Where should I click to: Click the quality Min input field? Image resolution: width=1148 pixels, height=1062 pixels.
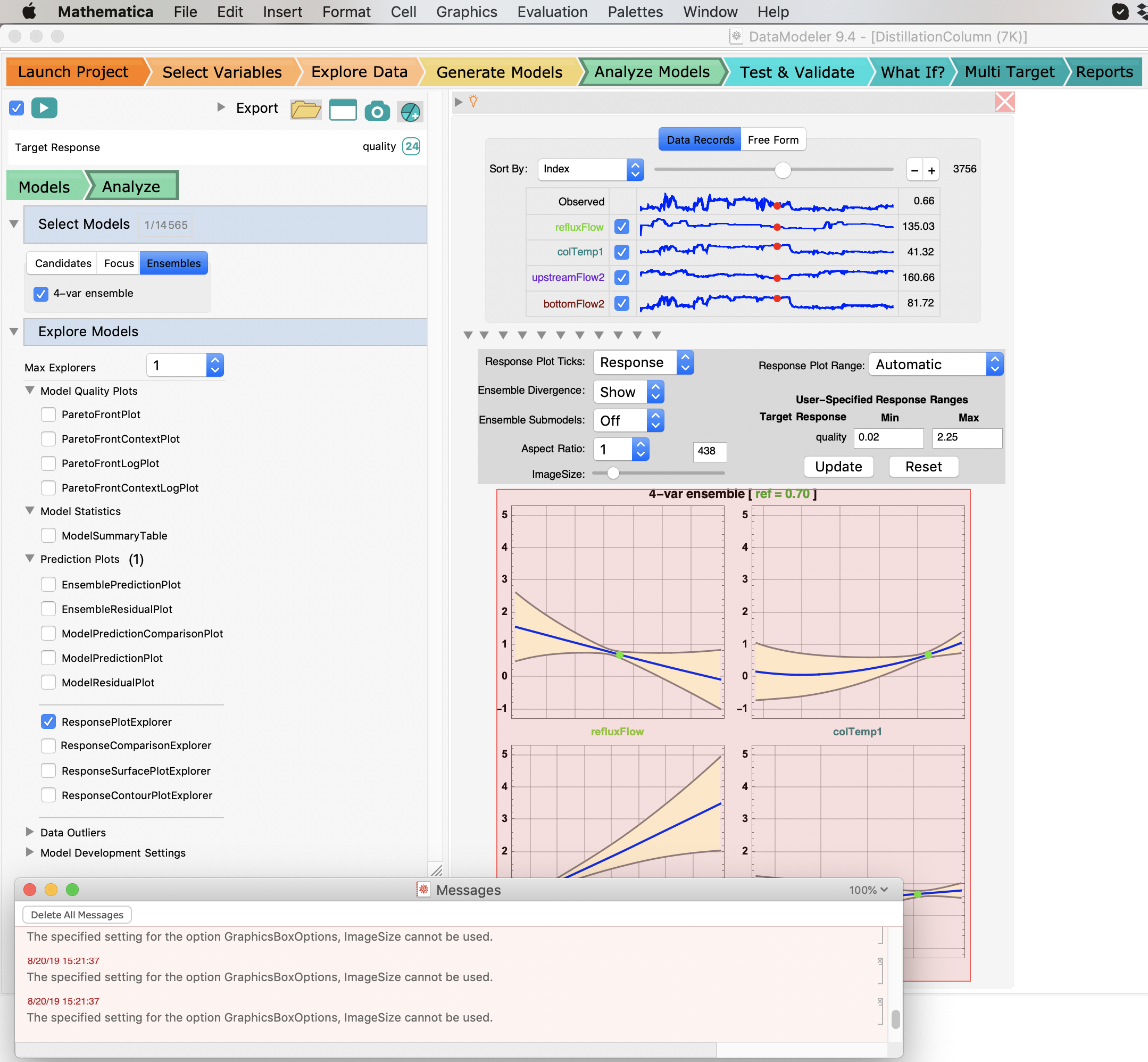pyautogui.click(x=888, y=437)
